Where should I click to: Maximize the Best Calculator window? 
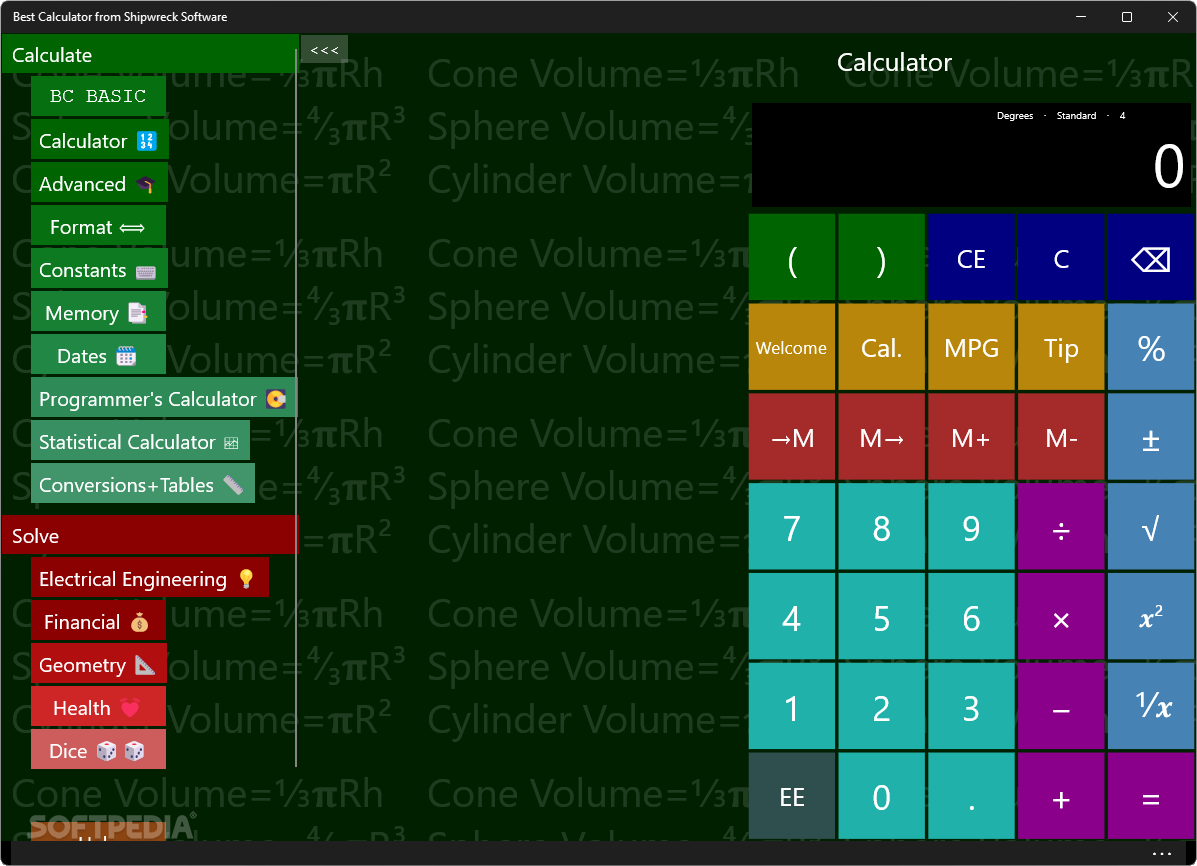coord(1126,17)
